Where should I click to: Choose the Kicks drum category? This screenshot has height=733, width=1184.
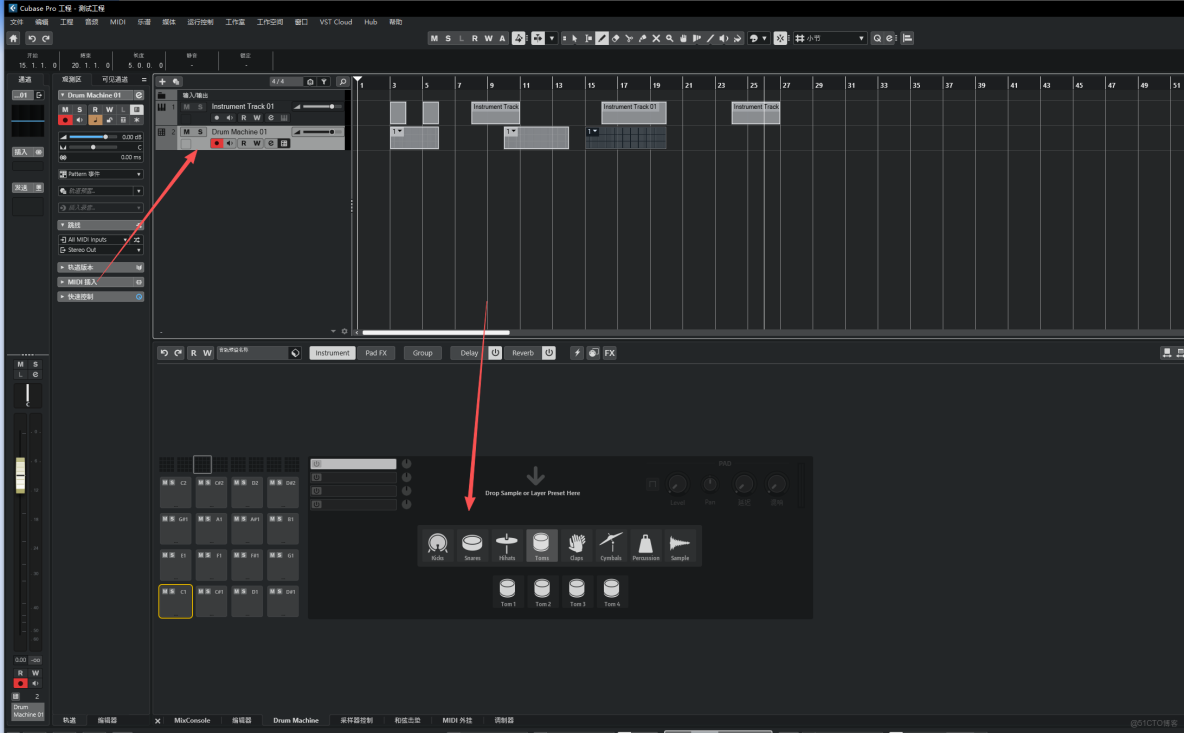click(437, 546)
